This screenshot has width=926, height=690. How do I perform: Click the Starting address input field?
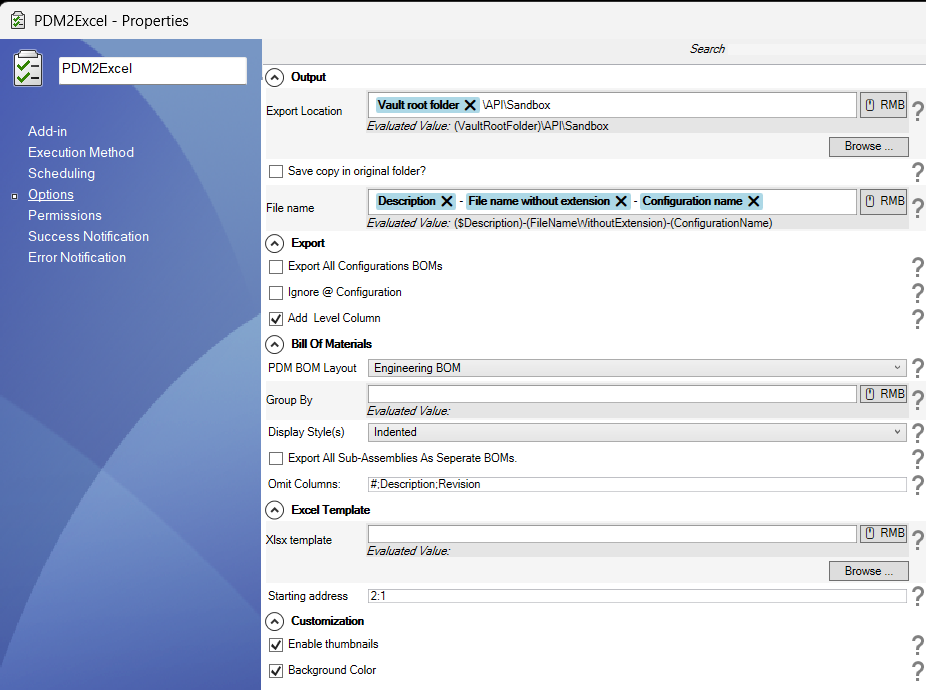click(636, 595)
